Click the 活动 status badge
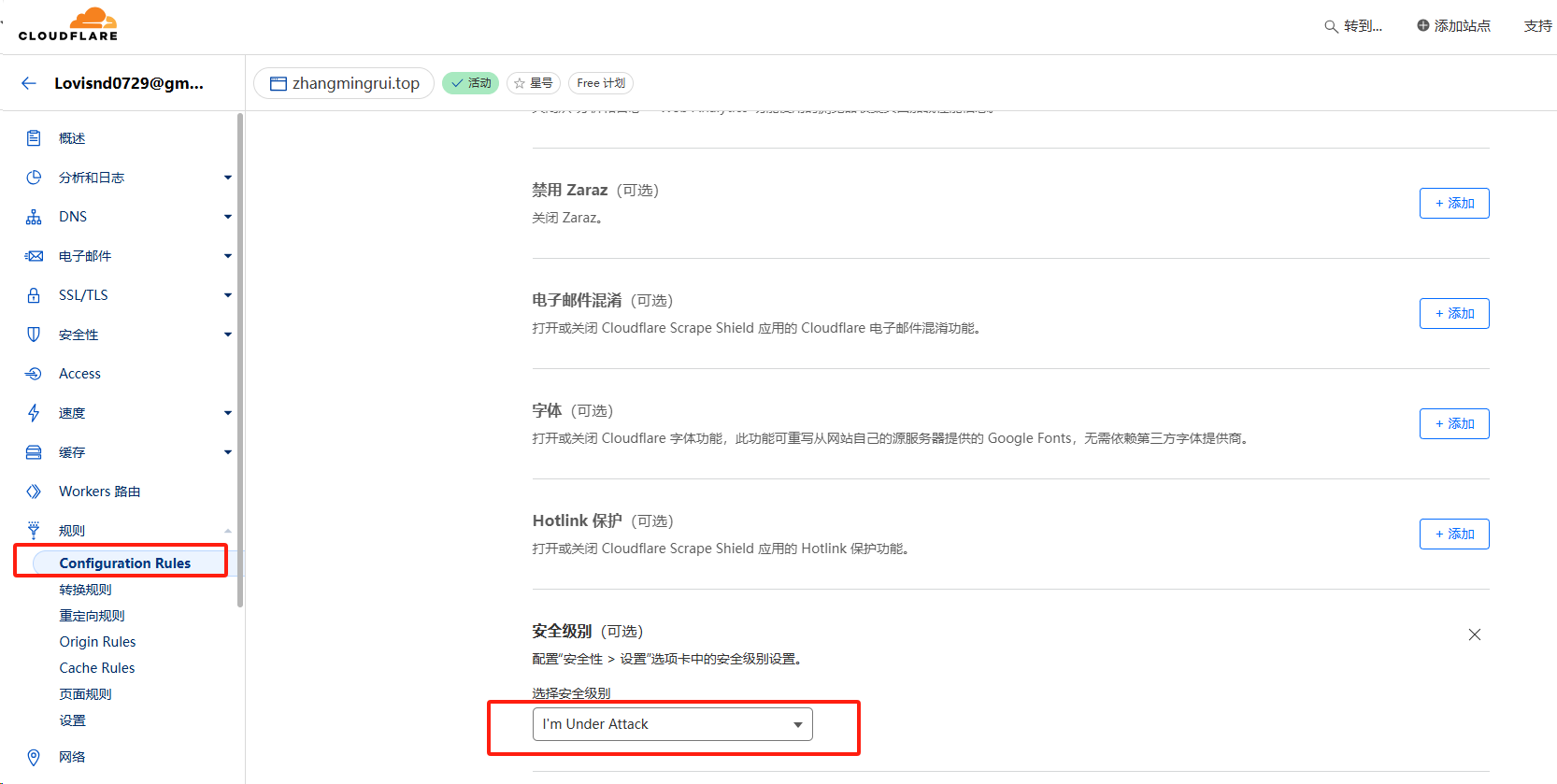Screen dimensions: 1557x784 [x=470, y=83]
